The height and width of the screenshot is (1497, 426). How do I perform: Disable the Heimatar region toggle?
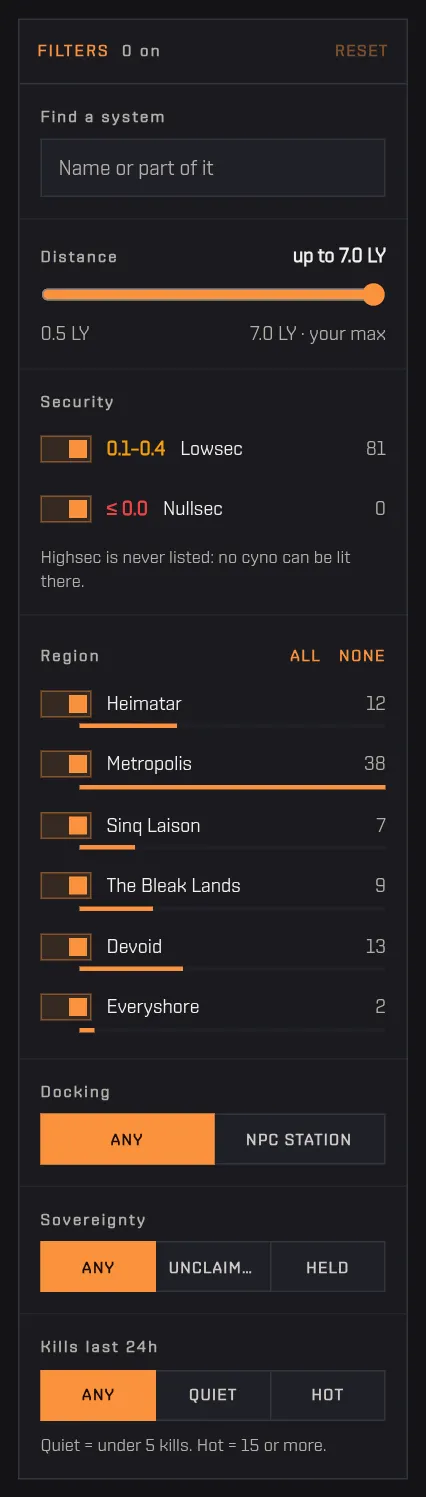(66, 704)
